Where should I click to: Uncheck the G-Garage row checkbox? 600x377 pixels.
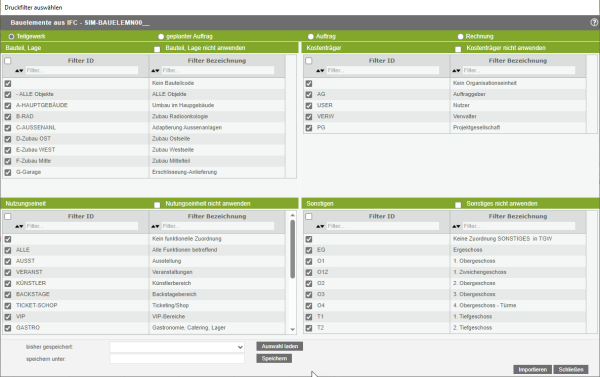pyautogui.click(x=8, y=172)
